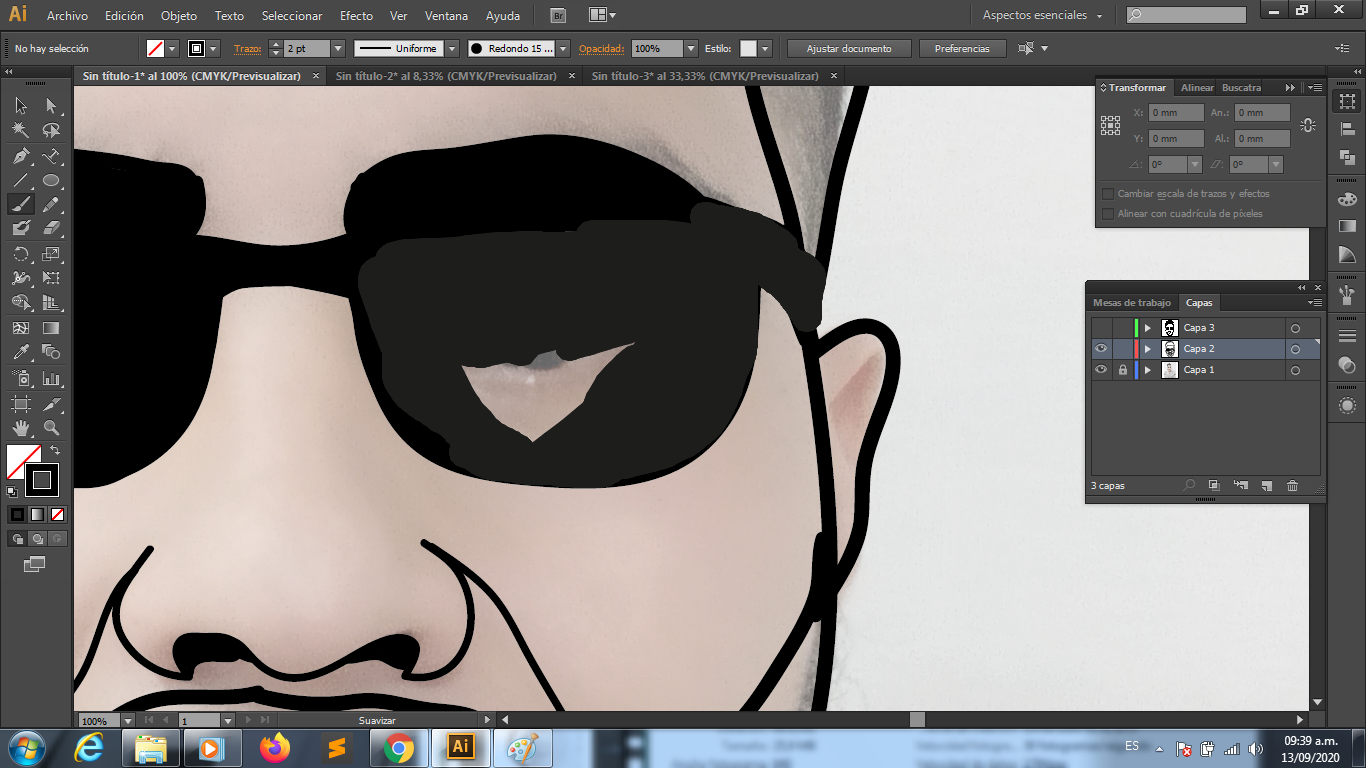This screenshot has height=768, width=1366.
Task: Open Estilo graphic style swatch
Action: [x=748, y=48]
